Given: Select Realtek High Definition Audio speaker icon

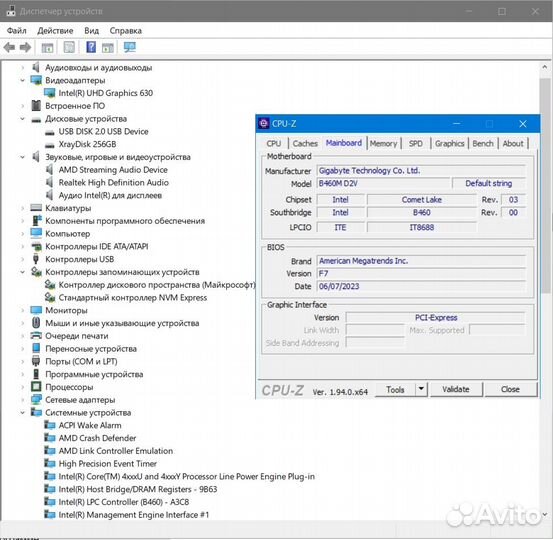Looking at the screenshot, I should coord(50,182).
